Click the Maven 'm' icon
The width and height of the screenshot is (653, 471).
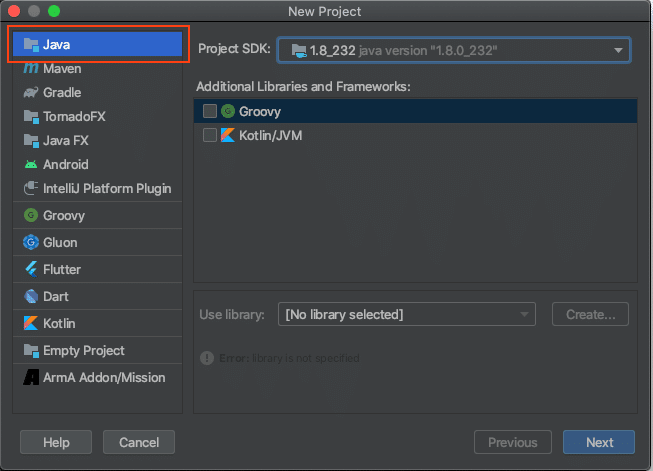(31, 68)
